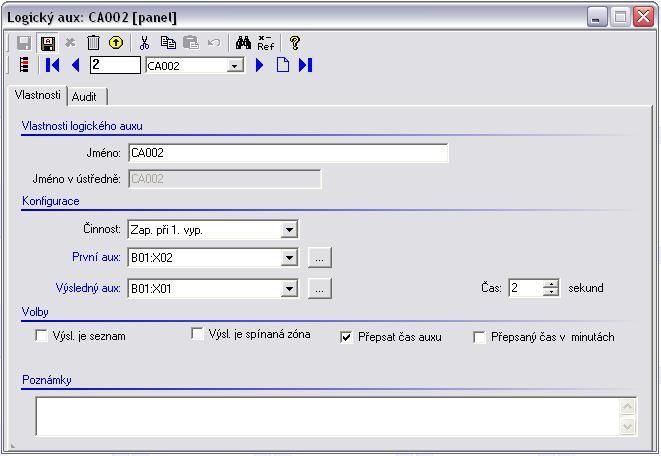Click the scissors cut icon
This screenshot has height=456, width=661.
tap(144, 43)
